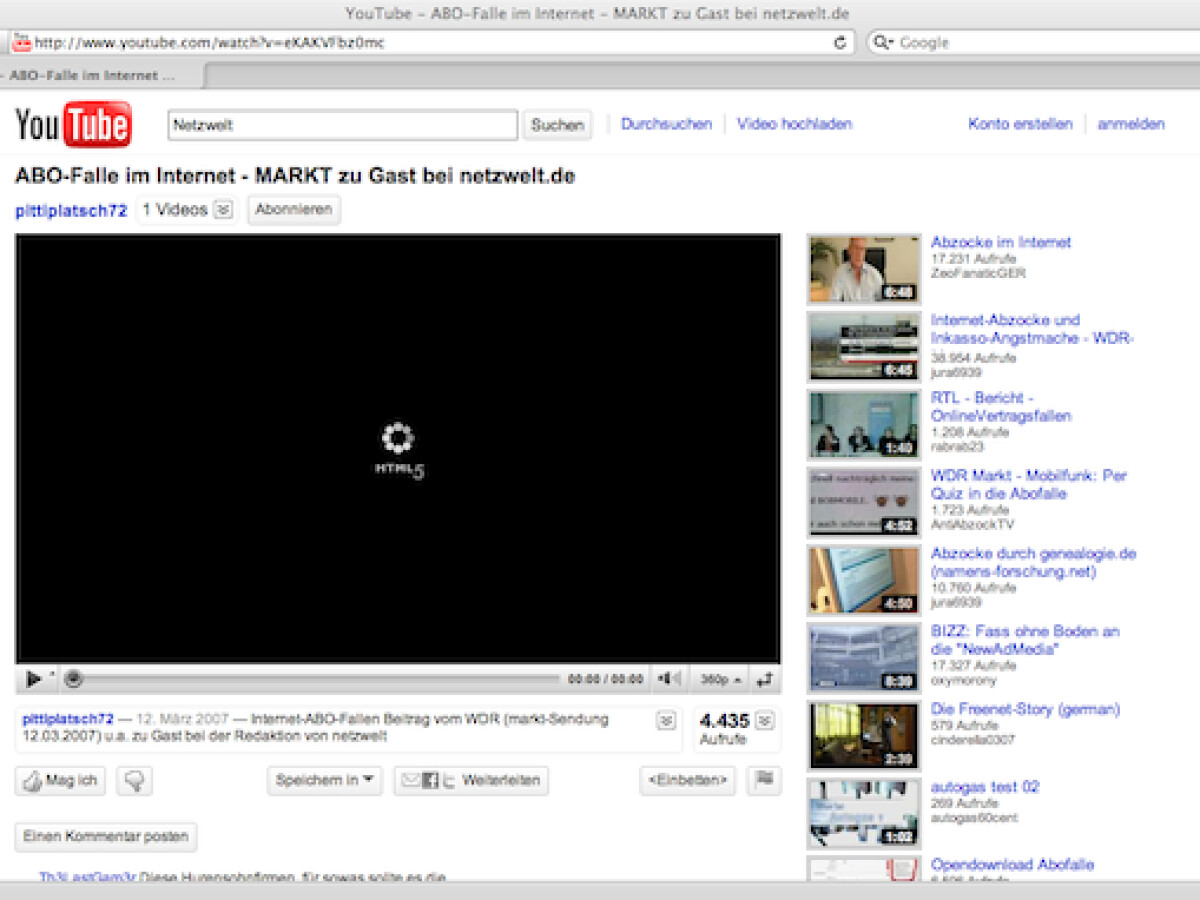Click the video seek bar handle
Image resolution: width=1200 pixels, height=900 pixels.
click(73, 679)
